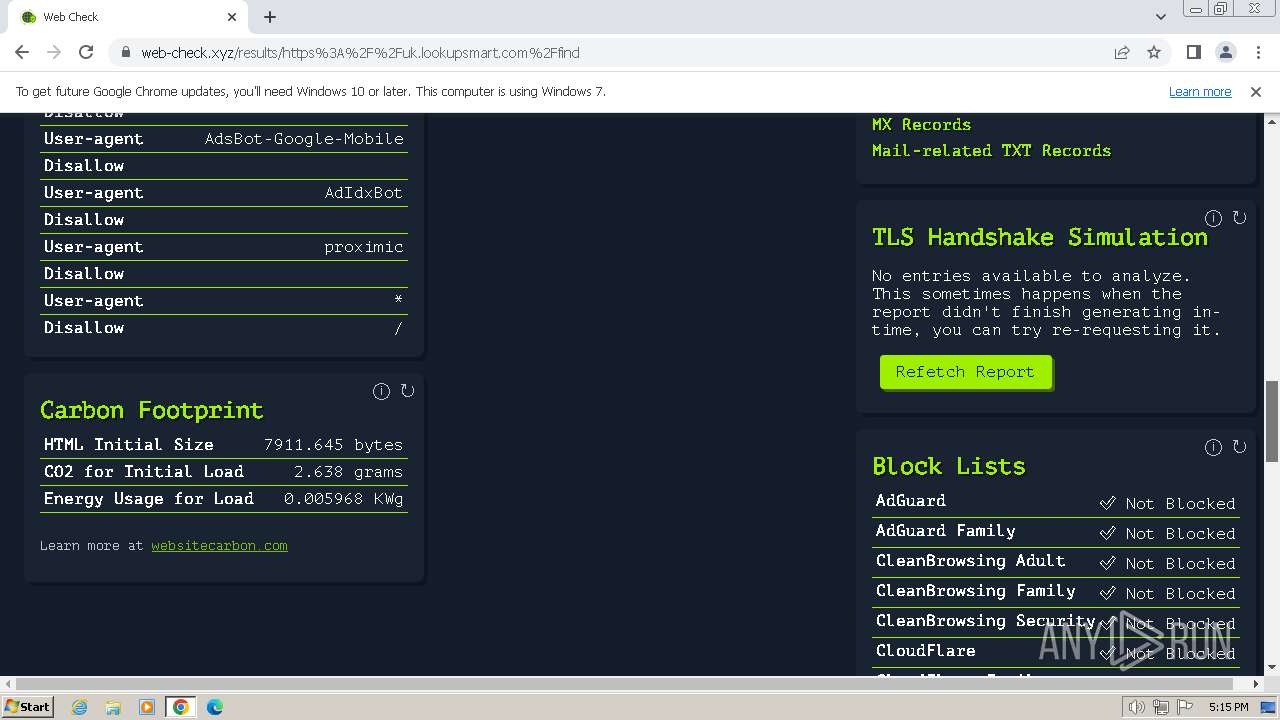This screenshot has height=720, width=1280.
Task: Click Refetch Report button
Action: [x=965, y=372]
